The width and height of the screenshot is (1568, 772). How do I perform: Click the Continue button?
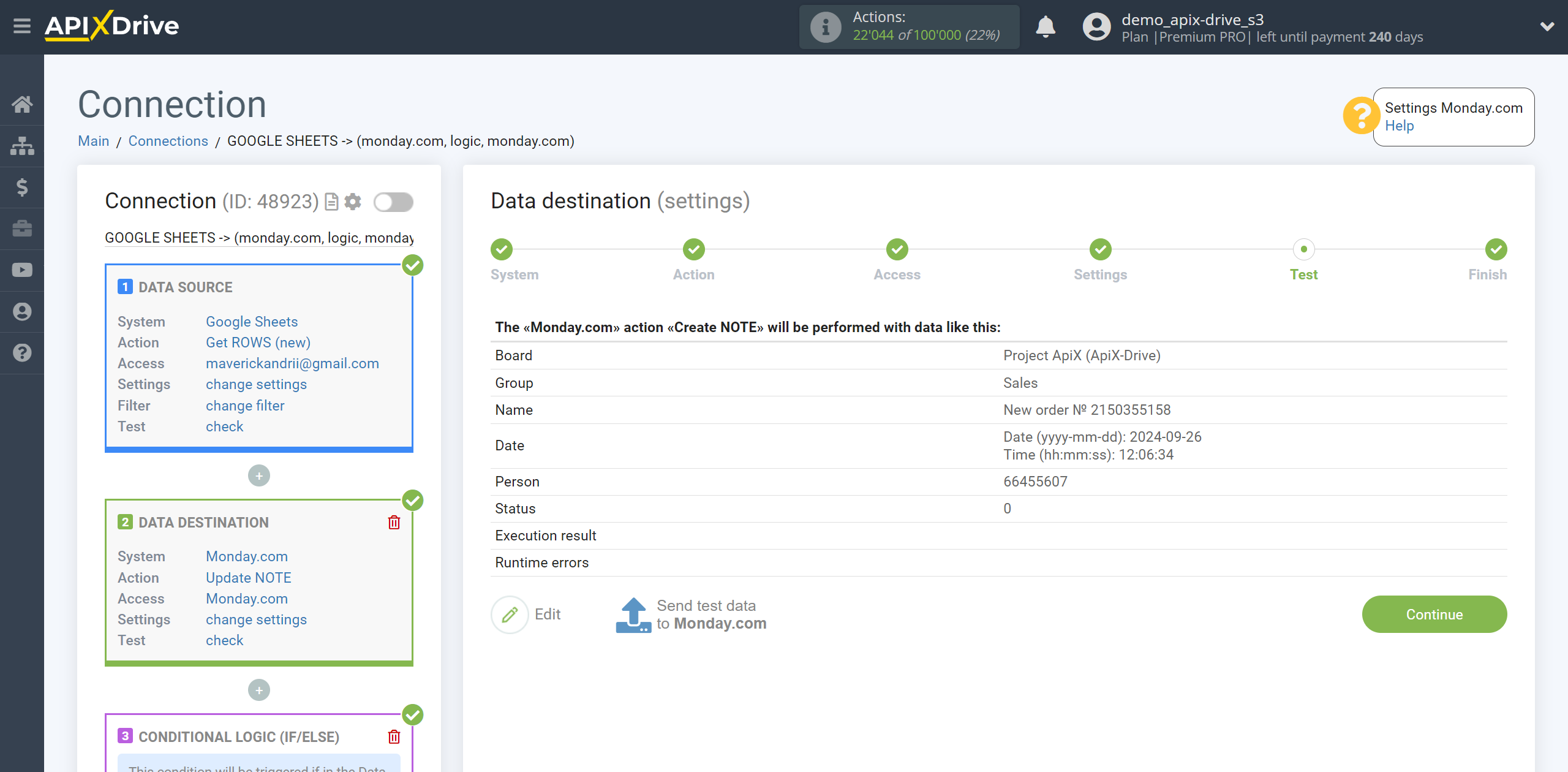(1434, 615)
